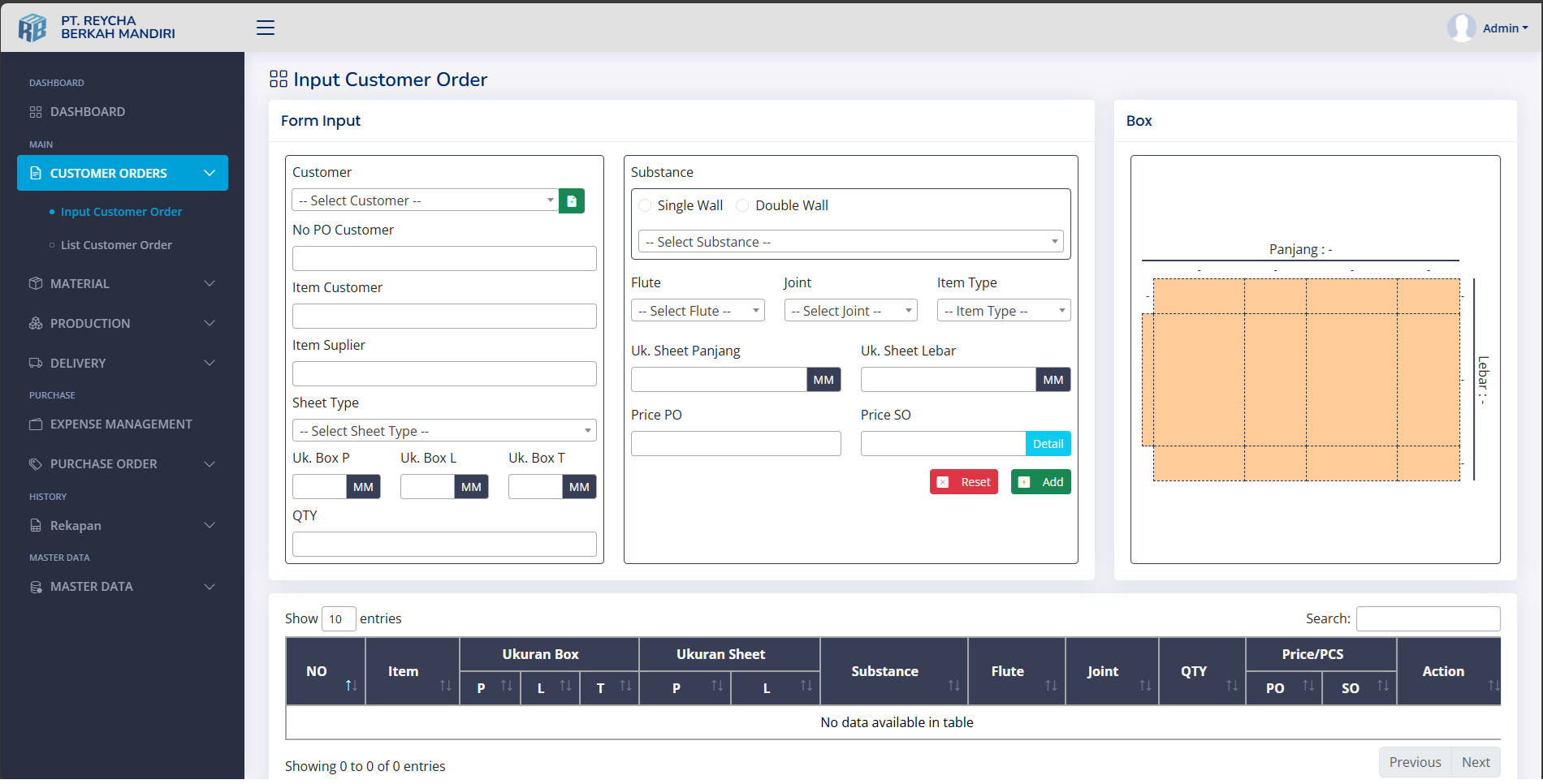The image size is (1543, 784).
Task: Open the Select Flute dropdown
Action: pos(698,311)
